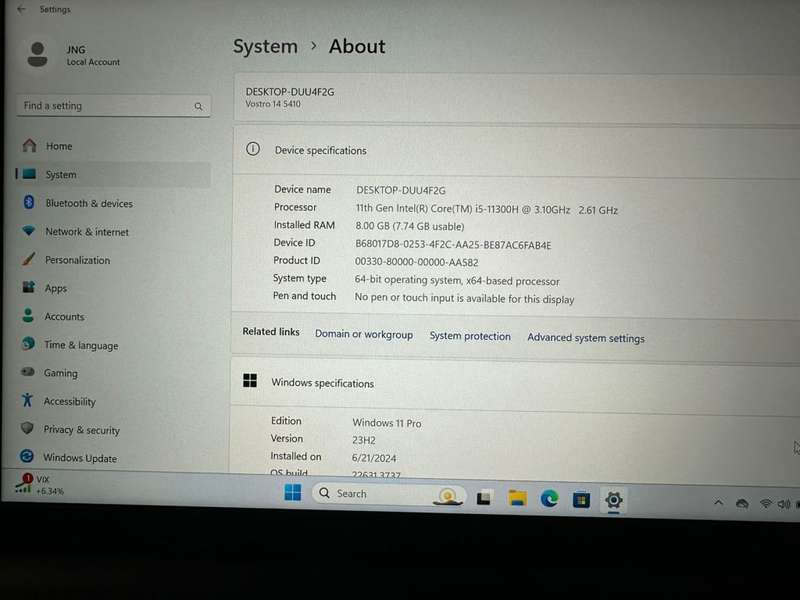The width and height of the screenshot is (800, 600).
Task: Click the Accessibility figure icon
Action: click(x=27, y=400)
